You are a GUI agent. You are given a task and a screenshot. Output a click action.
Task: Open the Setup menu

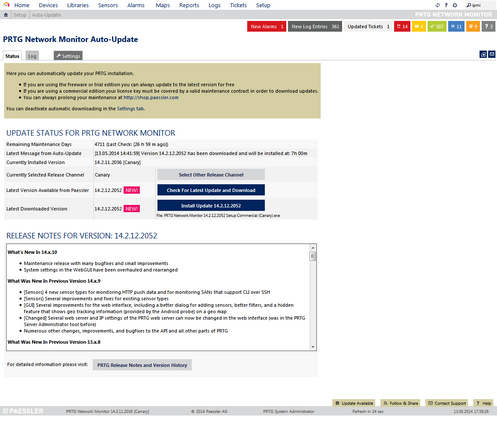[x=263, y=5]
